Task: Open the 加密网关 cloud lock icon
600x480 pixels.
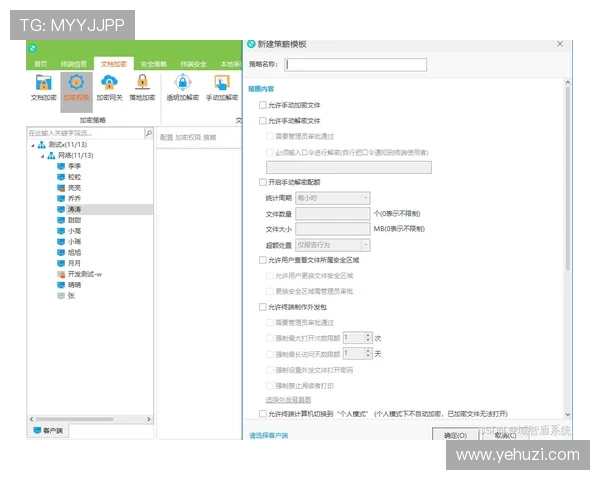Action: (109, 86)
